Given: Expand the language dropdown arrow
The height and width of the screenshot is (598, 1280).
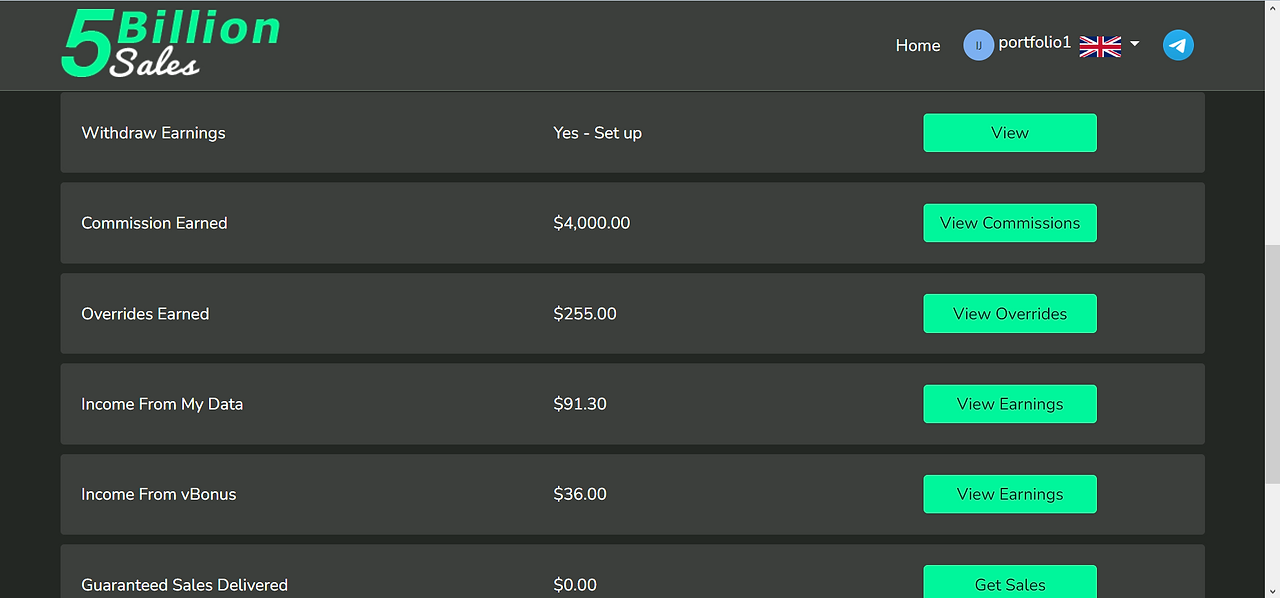Looking at the screenshot, I should [x=1135, y=44].
